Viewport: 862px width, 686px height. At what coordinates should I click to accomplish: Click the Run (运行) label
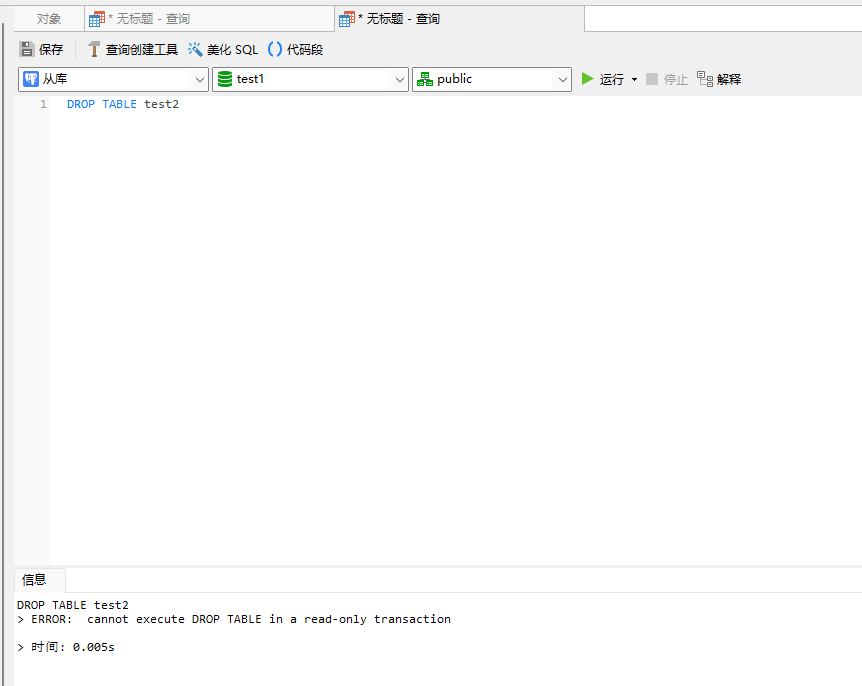(611, 80)
